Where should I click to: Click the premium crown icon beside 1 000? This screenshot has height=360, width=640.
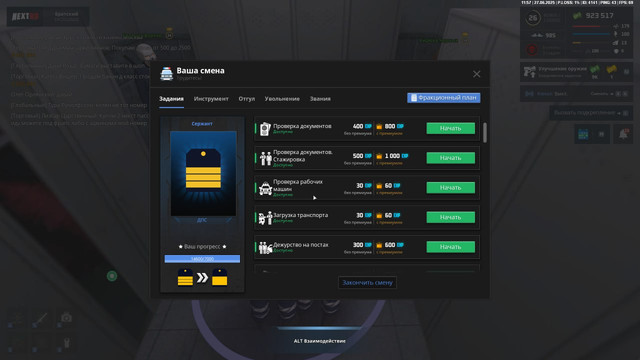[x=379, y=156]
